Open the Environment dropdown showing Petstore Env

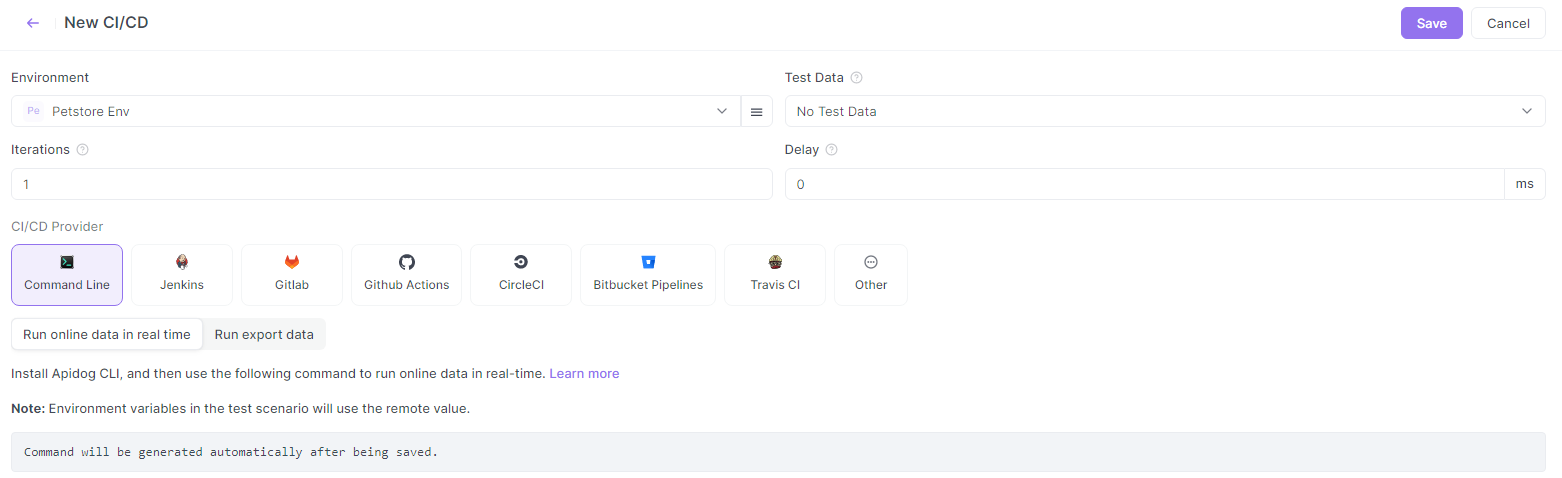click(x=376, y=111)
